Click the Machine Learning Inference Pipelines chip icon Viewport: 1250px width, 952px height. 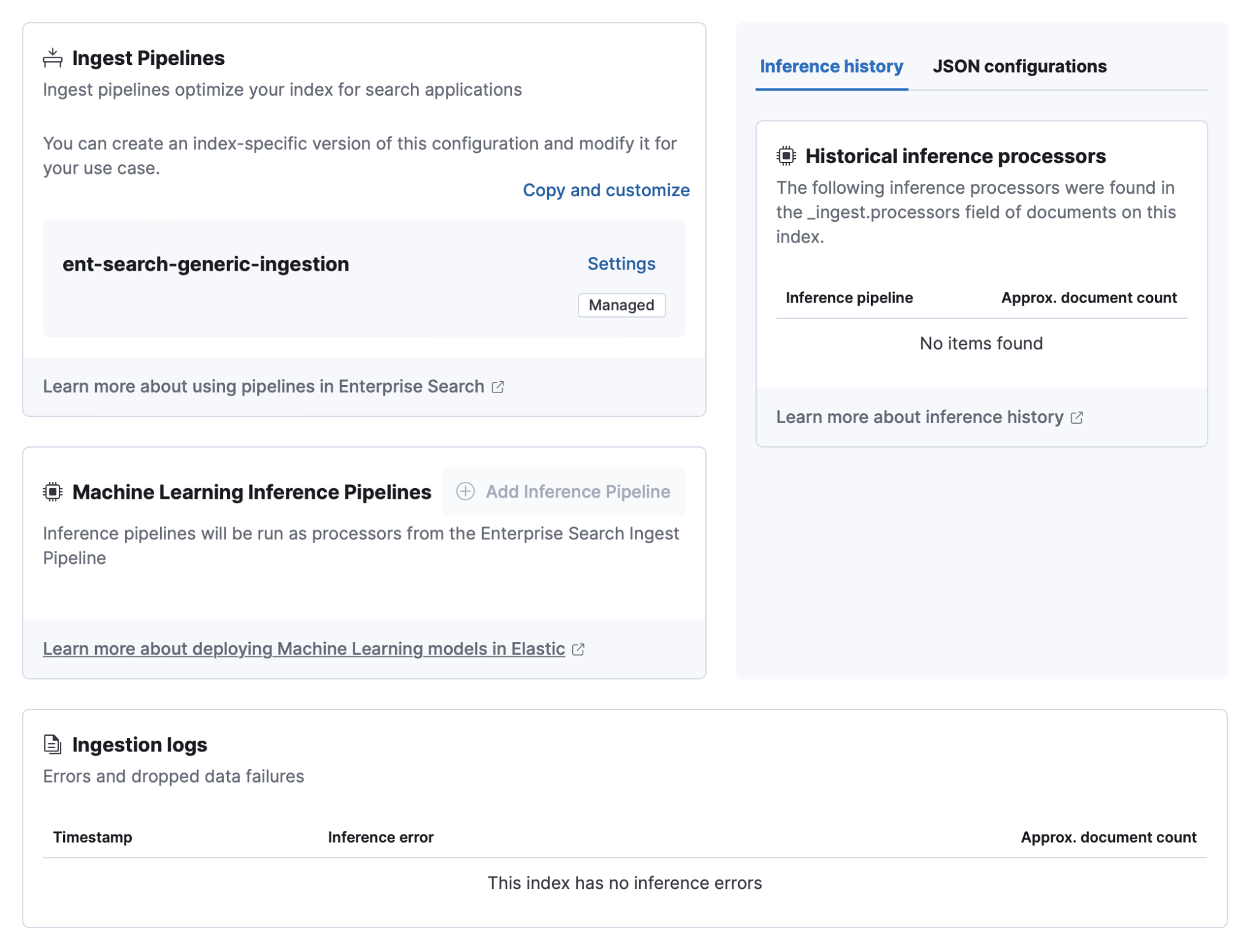[53, 492]
